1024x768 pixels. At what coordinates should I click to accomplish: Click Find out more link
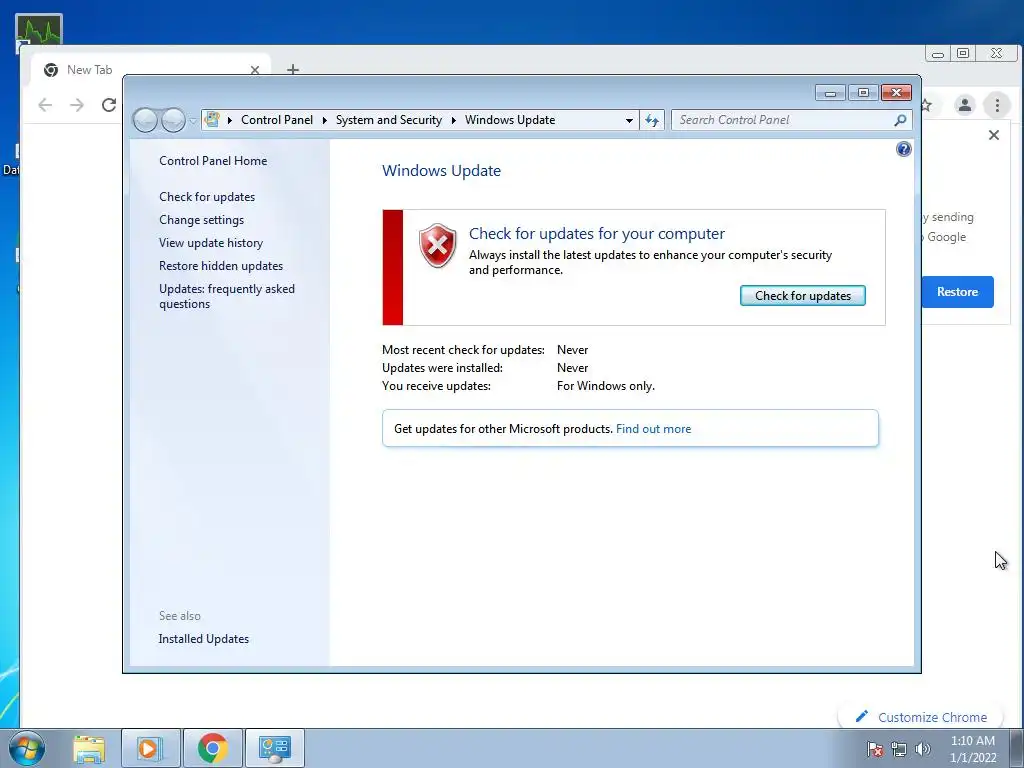click(653, 429)
